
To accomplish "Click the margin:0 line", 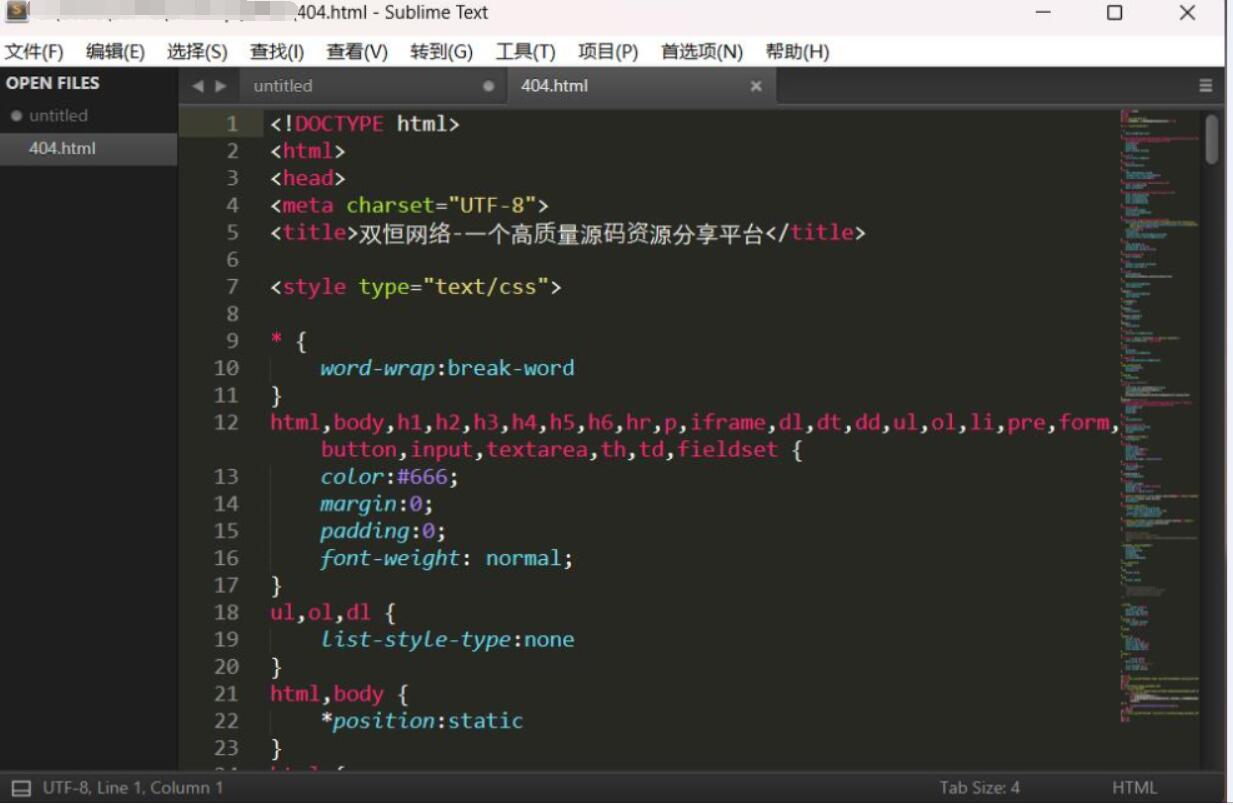I will coord(377,504).
